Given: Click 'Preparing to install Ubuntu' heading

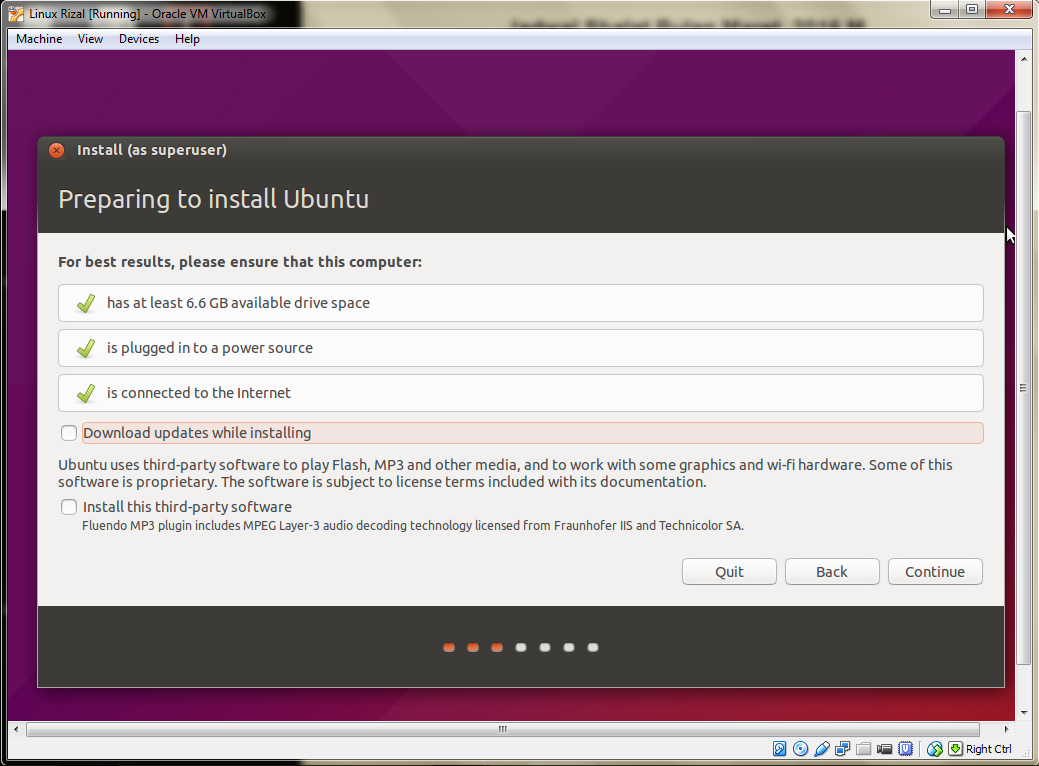Looking at the screenshot, I should click(213, 199).
